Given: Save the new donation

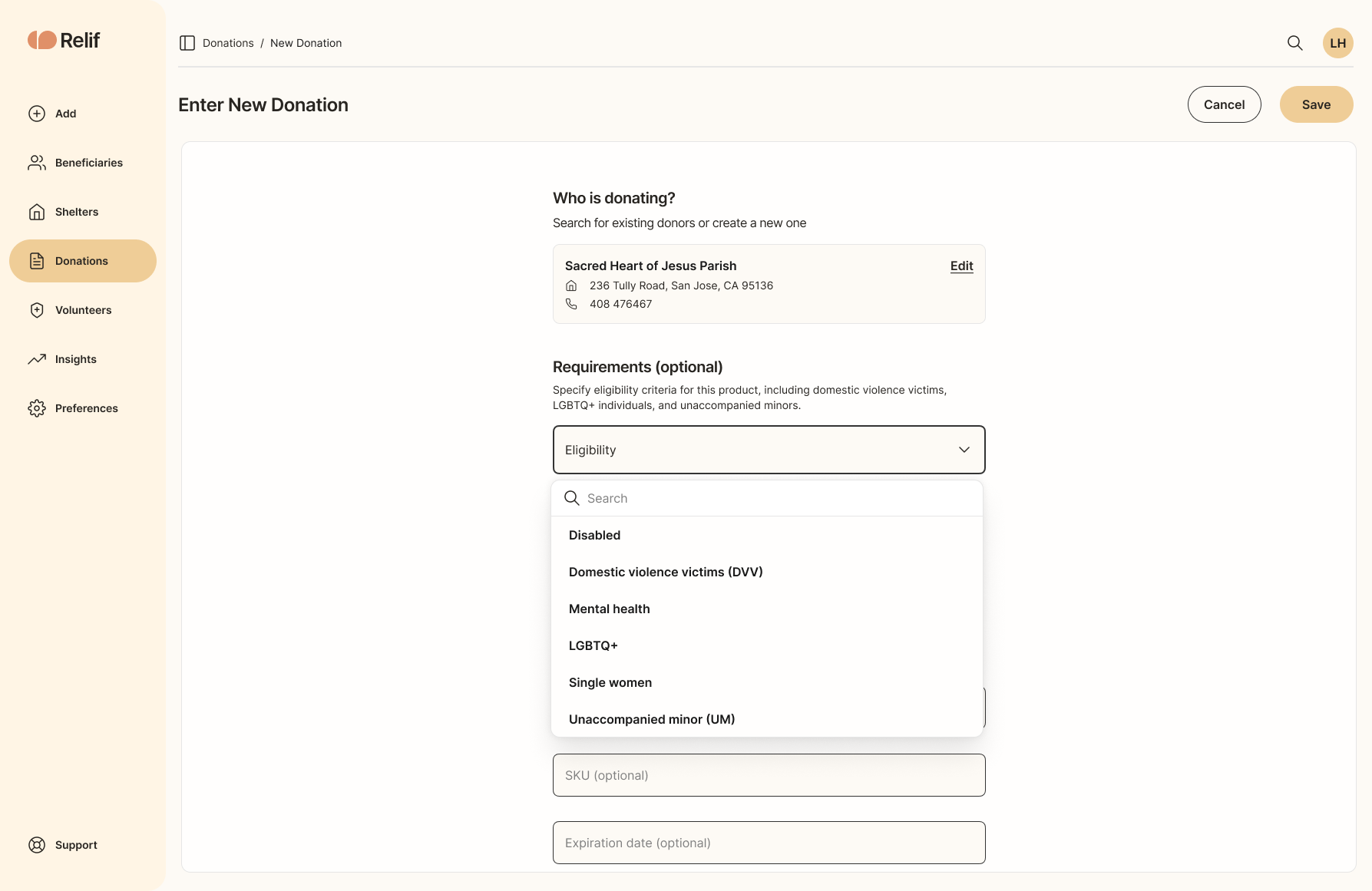Looking at the screenshot, I should (1316, 104).
